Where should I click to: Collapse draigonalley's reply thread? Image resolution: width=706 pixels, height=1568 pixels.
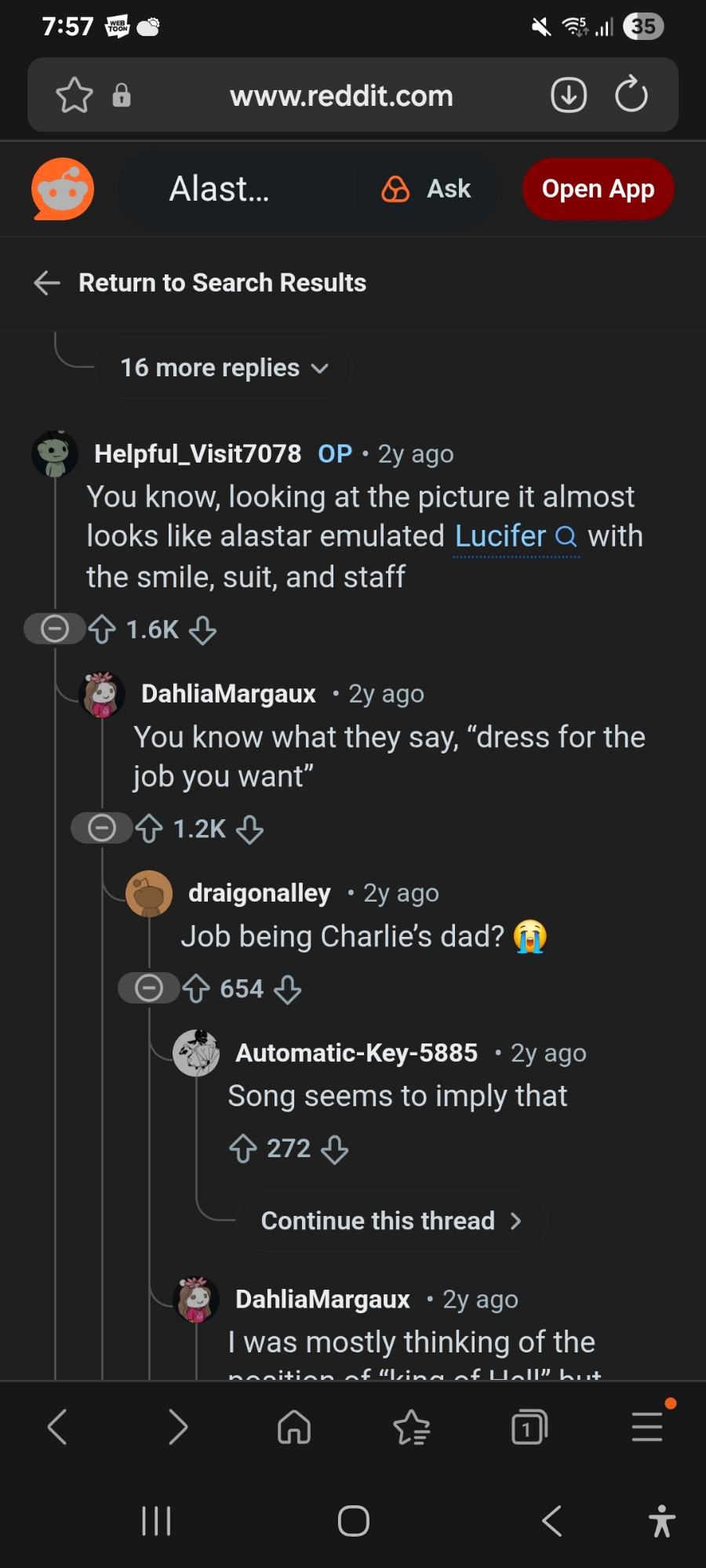point(149,988)
